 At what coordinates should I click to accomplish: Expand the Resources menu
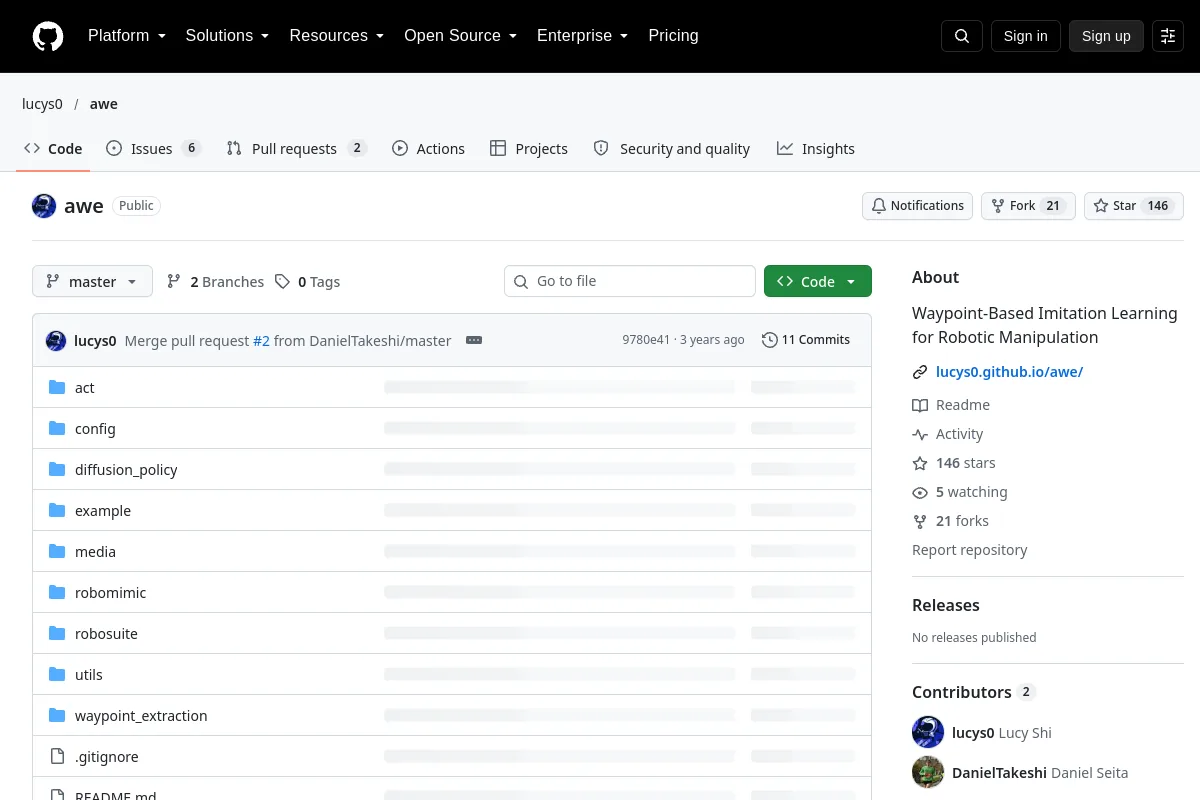(x=337, y=36)
